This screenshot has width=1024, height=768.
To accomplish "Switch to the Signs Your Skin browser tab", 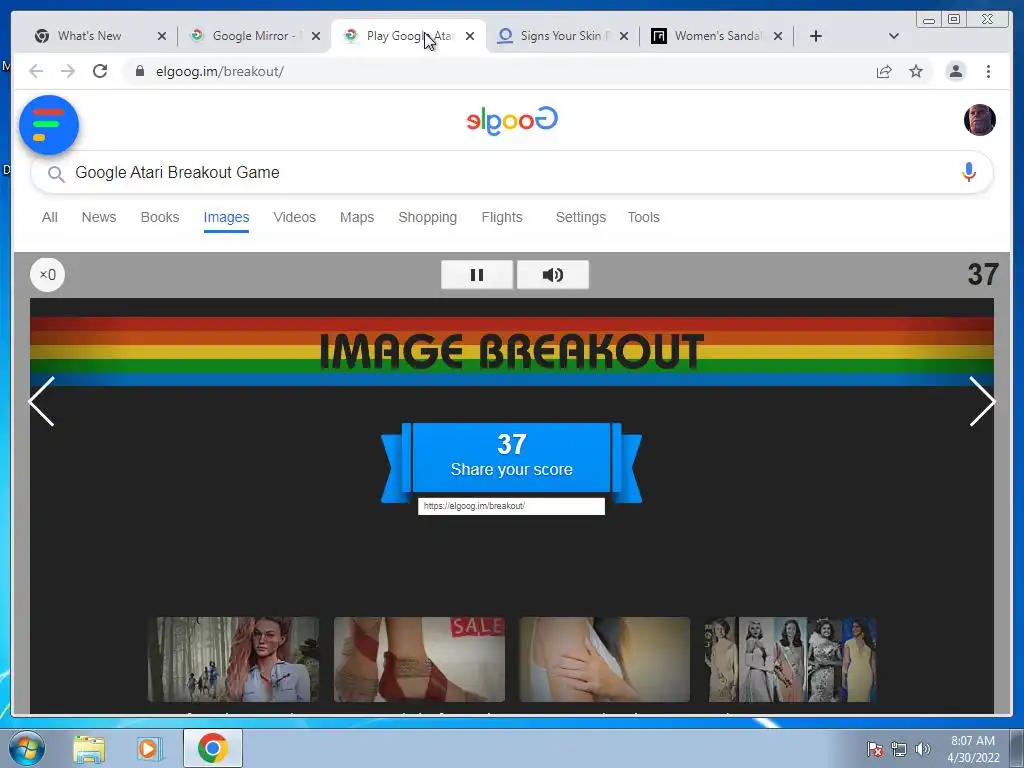I will (562, 36).
